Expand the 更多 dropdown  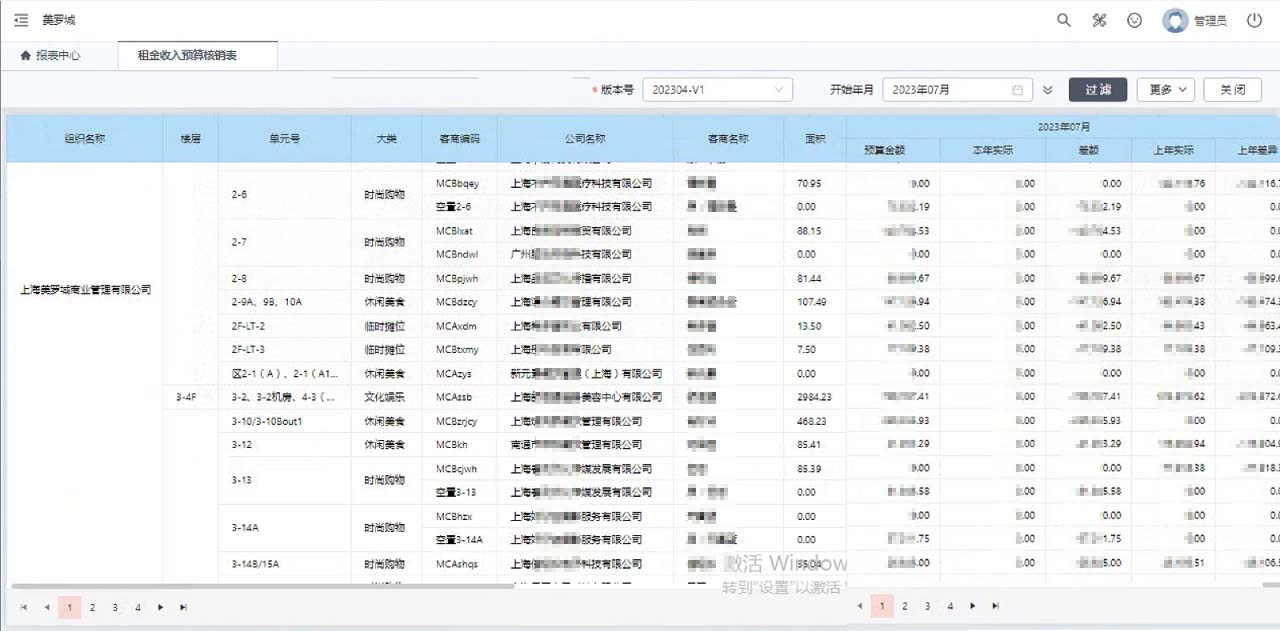[1165, 90]
